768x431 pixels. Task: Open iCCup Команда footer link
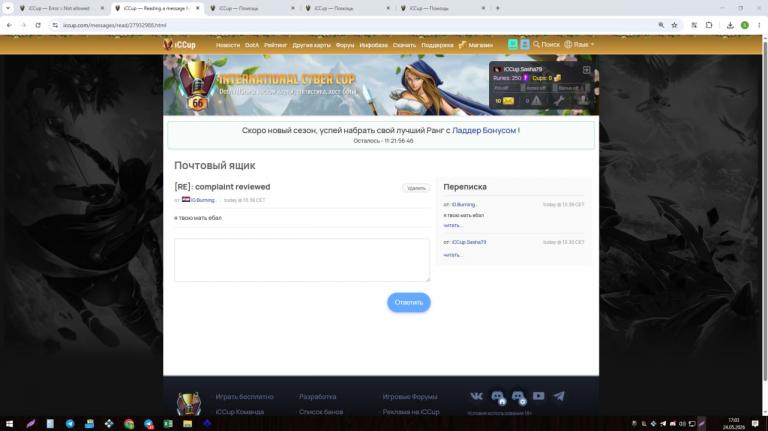coord(240,412)
